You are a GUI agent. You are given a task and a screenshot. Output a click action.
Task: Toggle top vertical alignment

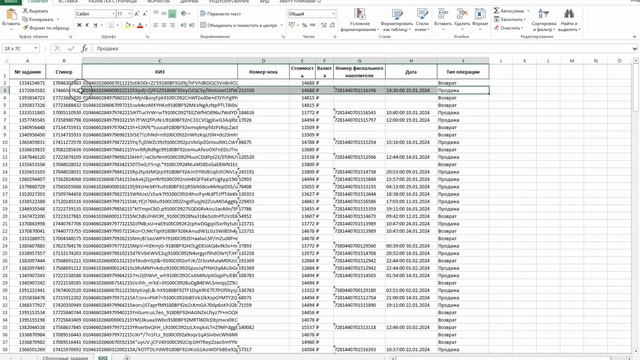click(x=156, y=14)
